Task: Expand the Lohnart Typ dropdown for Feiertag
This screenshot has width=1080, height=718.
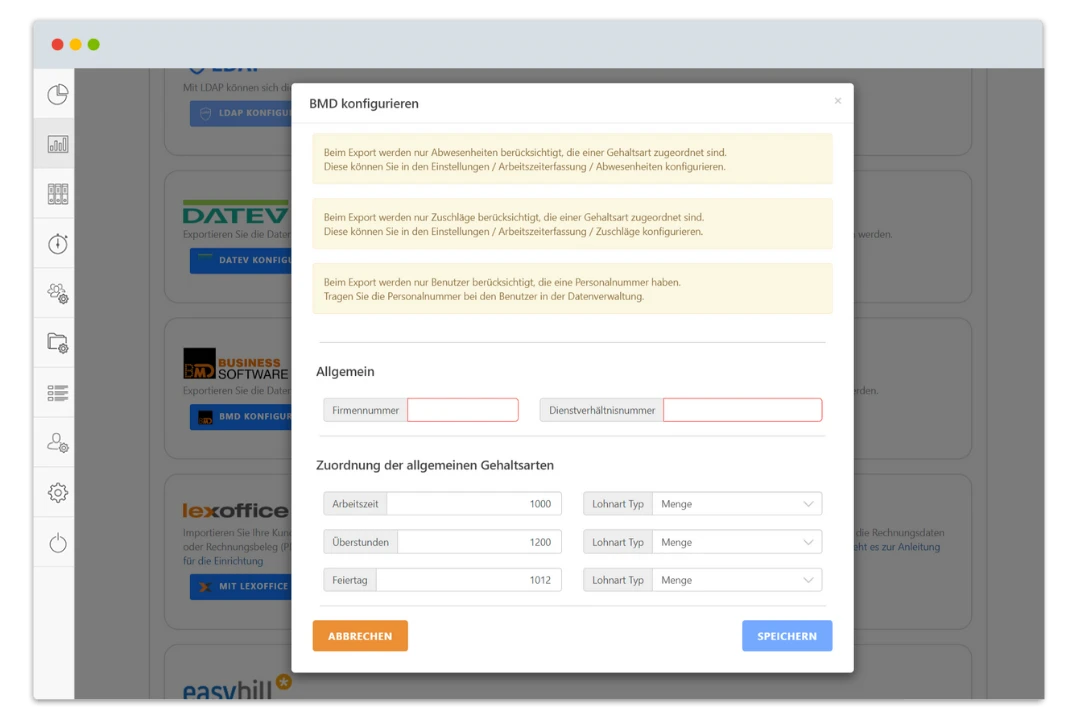Action: 736,580
